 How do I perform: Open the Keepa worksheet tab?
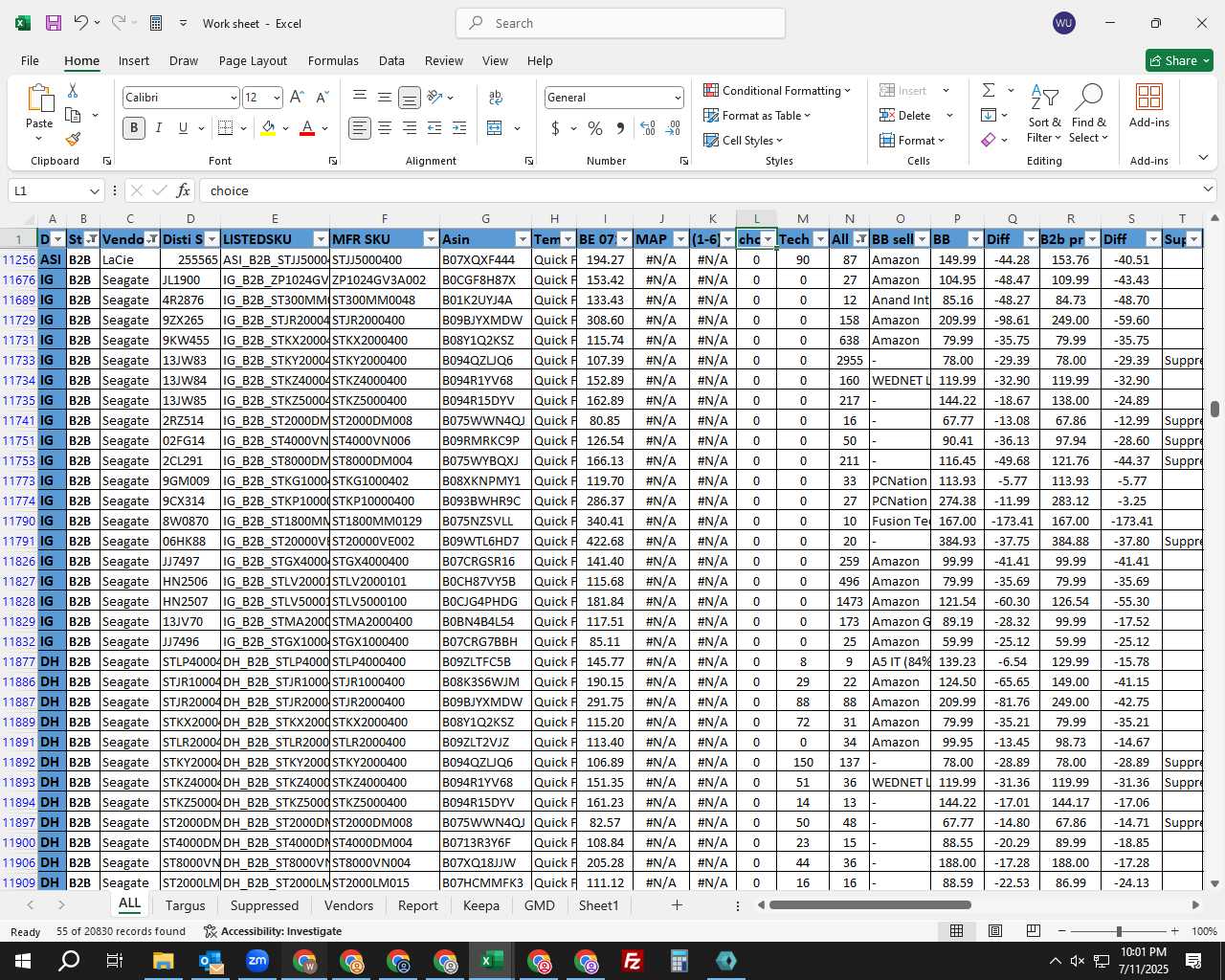[x=481, y=905]
